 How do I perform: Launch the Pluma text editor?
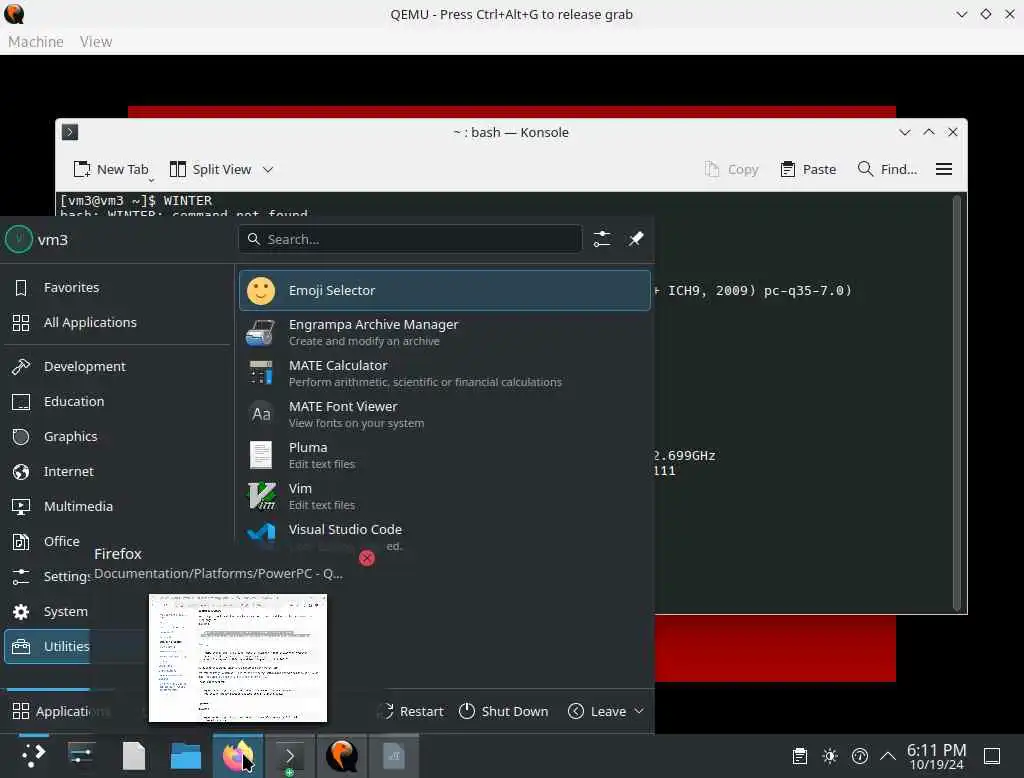pyautogui.click(x=445, y=455)
